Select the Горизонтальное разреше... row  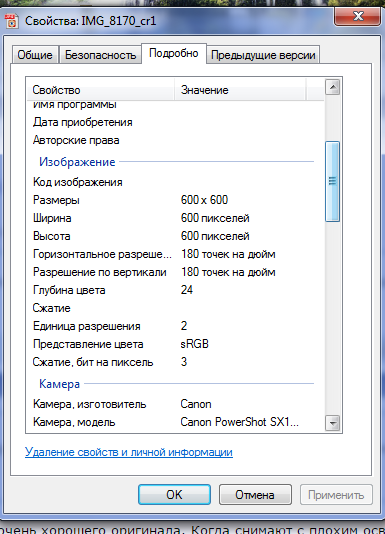tap(175, 254)
